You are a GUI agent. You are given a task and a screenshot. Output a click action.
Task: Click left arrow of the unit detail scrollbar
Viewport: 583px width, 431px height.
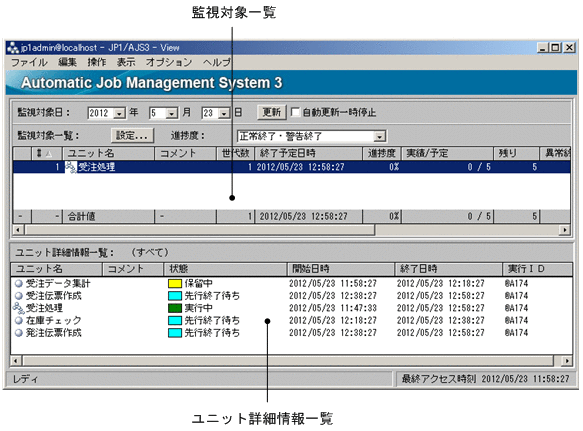[16, 360]
